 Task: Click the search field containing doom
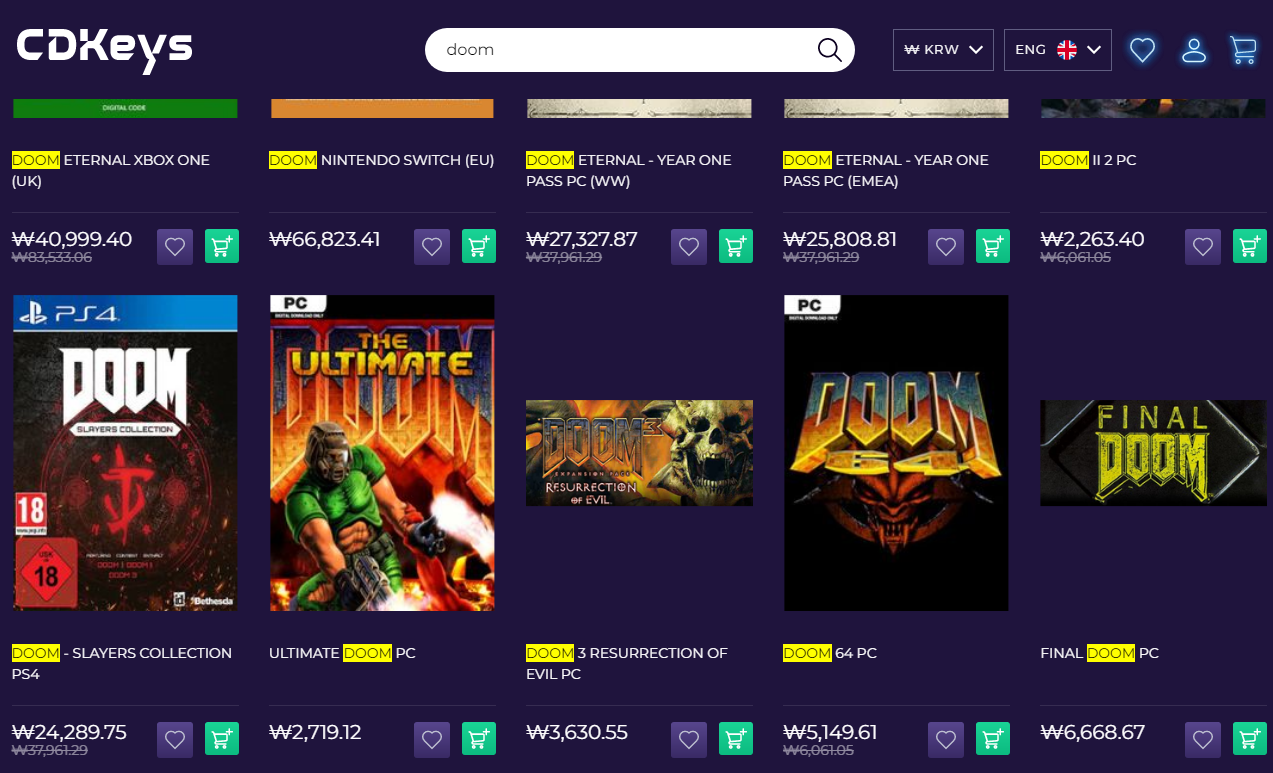(x=640, y=50)
